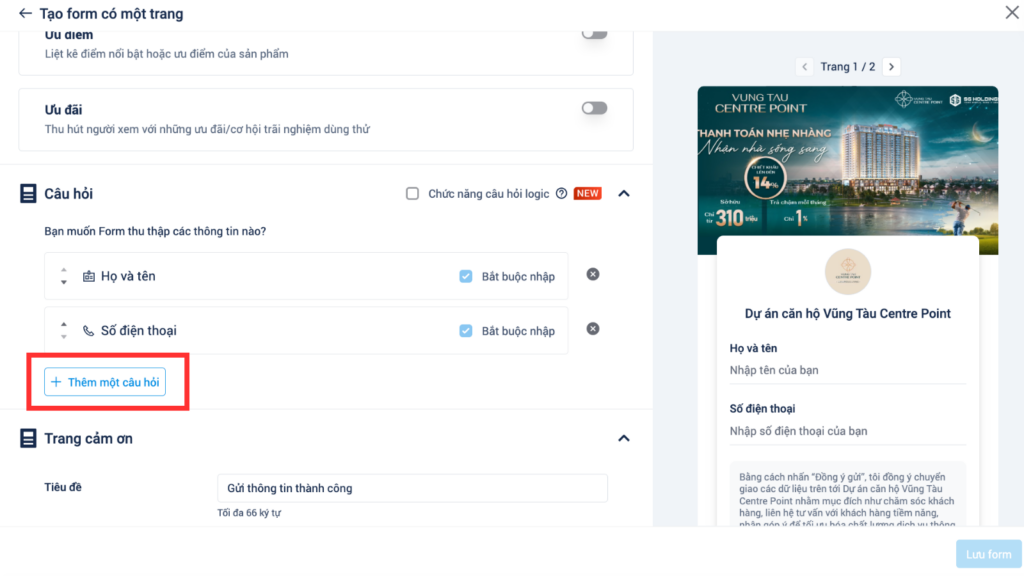This screenshot has height=576, width=1024.
Task: Click the Tối đa 66 ký tự hint
Action: 249,513
